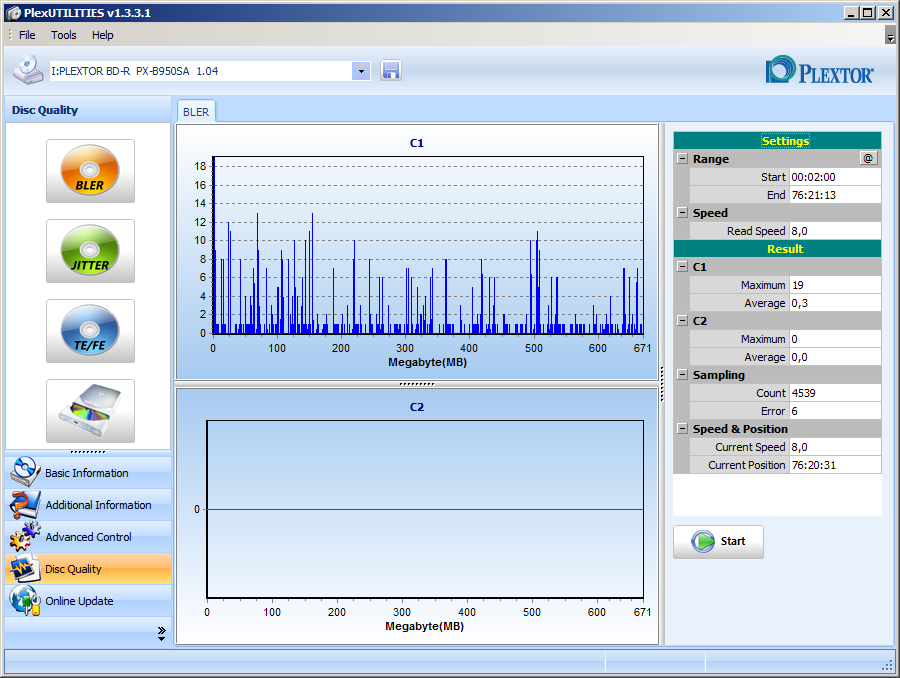Screen dimensions: 900x678
Task: Maximize the PlexUTILITIES window
Action: 868,13
